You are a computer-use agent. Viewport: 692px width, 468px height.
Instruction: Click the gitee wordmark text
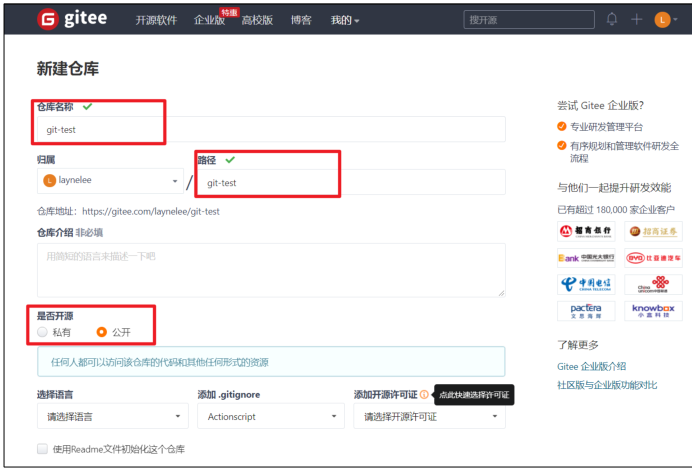(86, 19)
